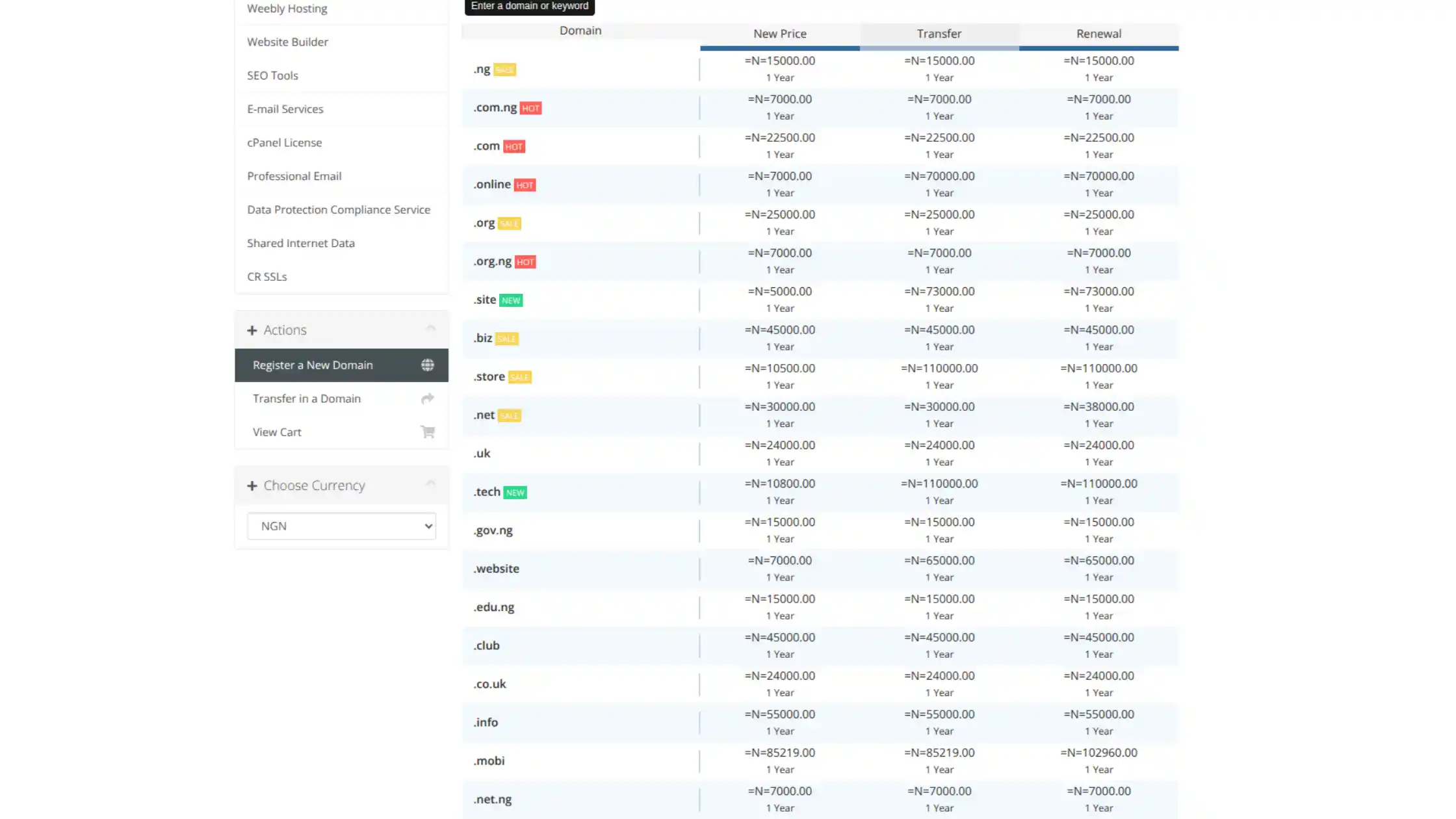Click the share arrow icon beside Transfer in a Domain
Image resolution: width=1456 pixels, height=819 pixels.
coord(427,398)
